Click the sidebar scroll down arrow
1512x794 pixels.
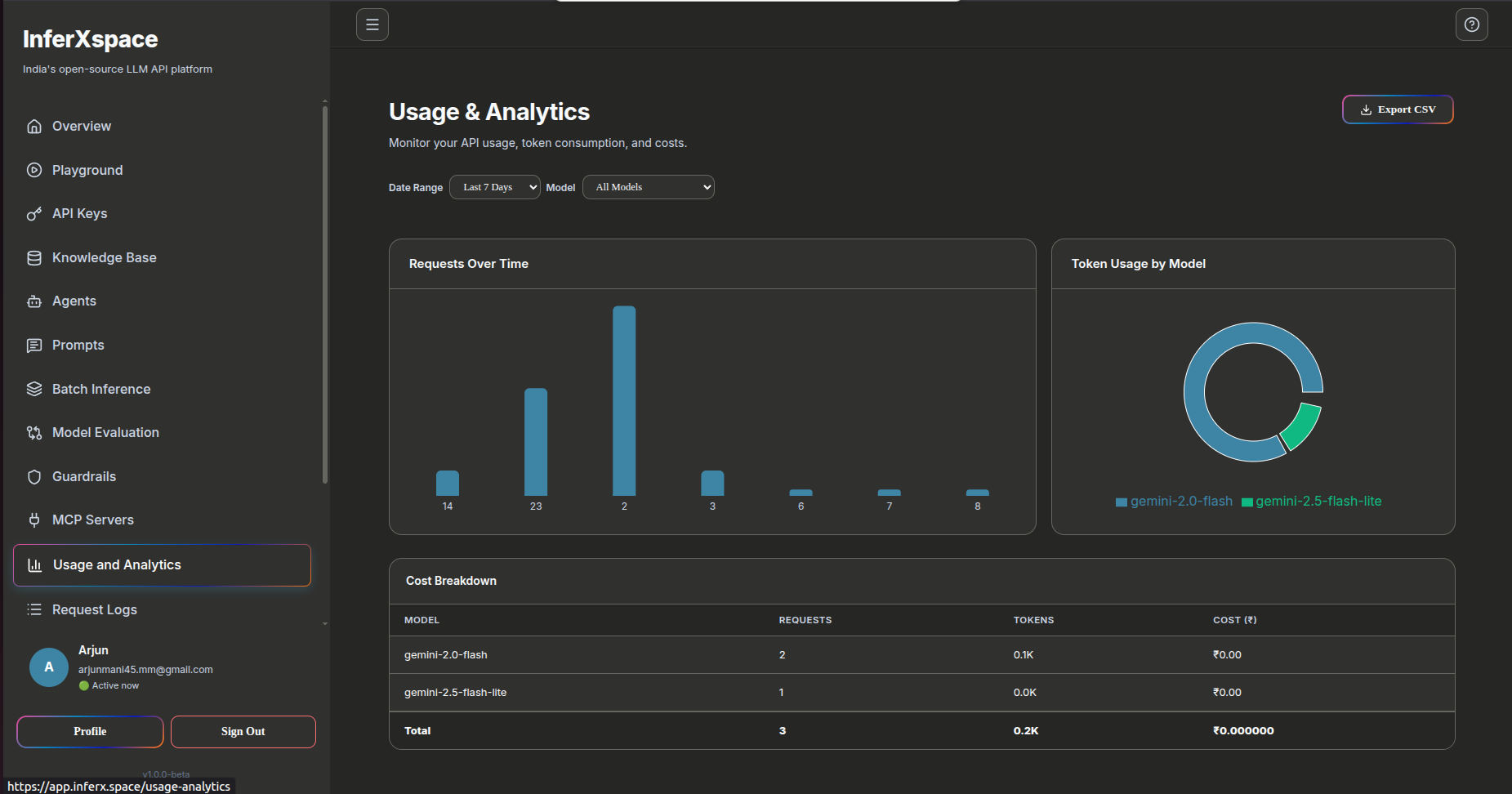(x=325, y=624)
